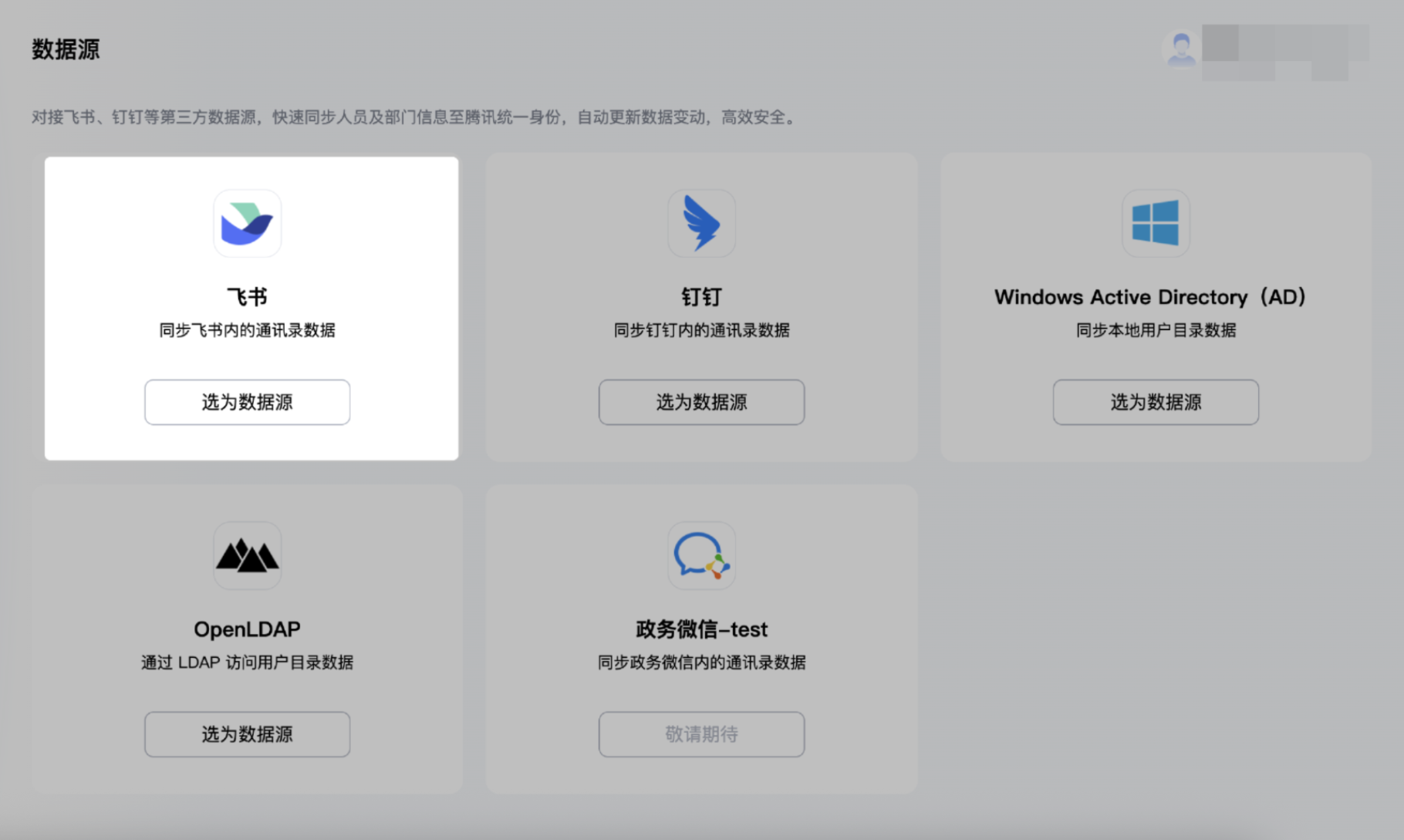Click the text 通过 LDAP 访问用户目录数据
The width and height of the screenshot is (1404, 840).
click(247, 663)
